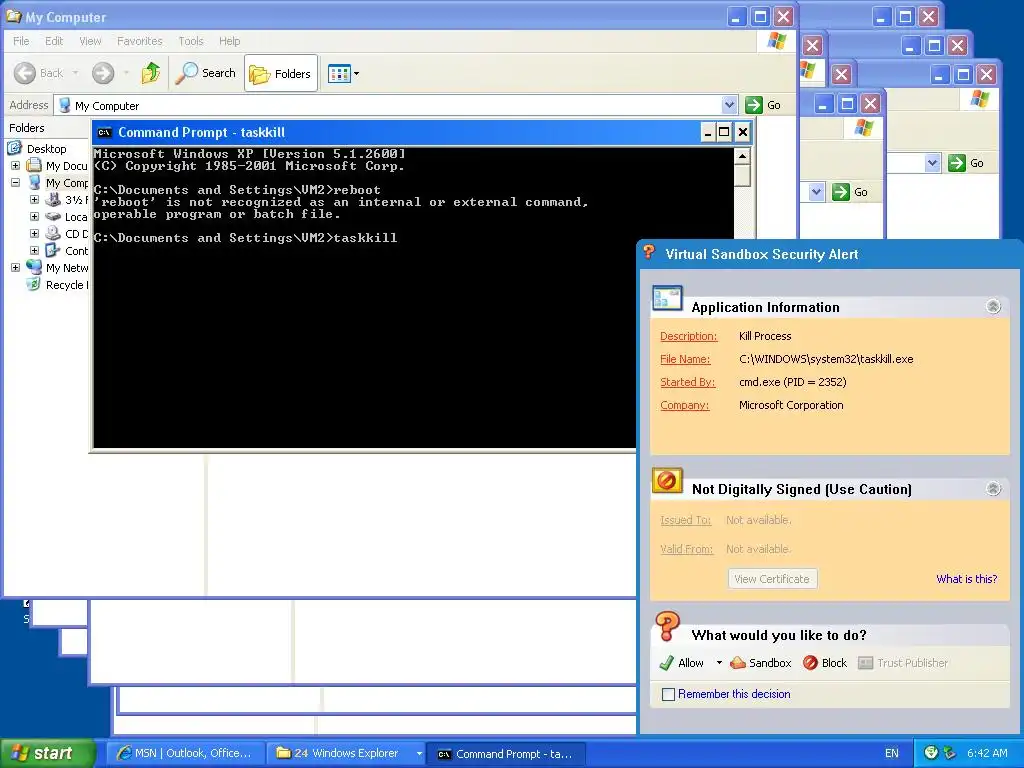The height and width of the screenshot is (768, 1024).
Task: Go up one folder level
Action: (151, 73)
